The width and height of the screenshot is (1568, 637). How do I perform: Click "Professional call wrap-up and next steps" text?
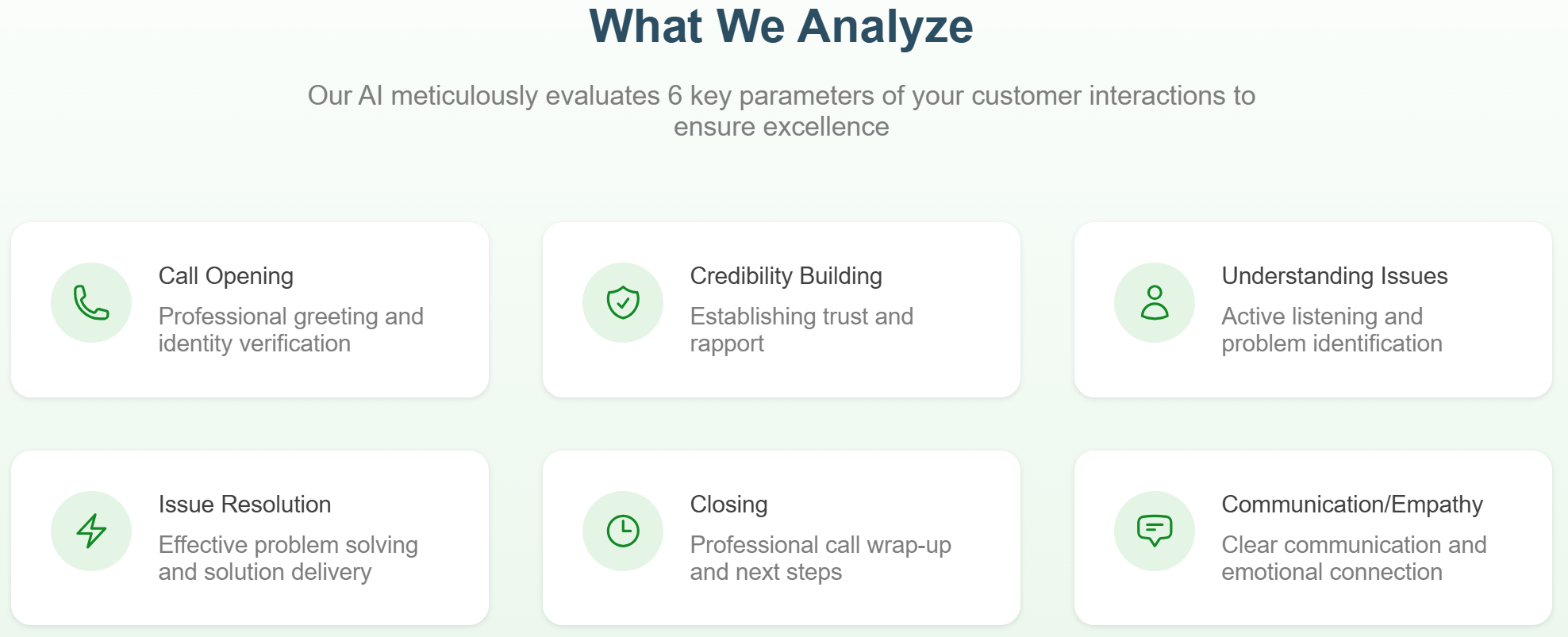(x=821, y=558)
